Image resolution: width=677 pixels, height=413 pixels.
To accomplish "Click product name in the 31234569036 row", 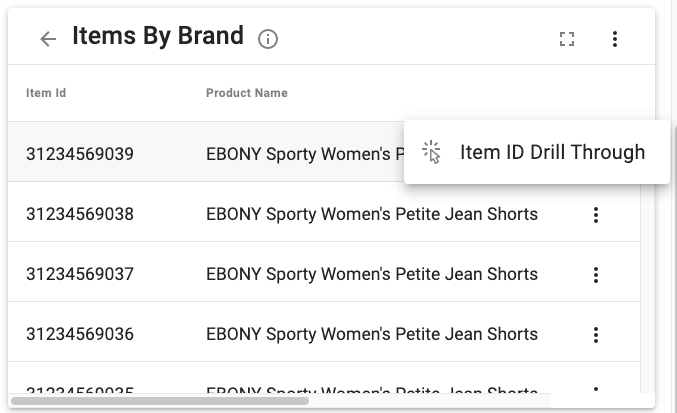I will pyautogui.click(x=372, y=334).
